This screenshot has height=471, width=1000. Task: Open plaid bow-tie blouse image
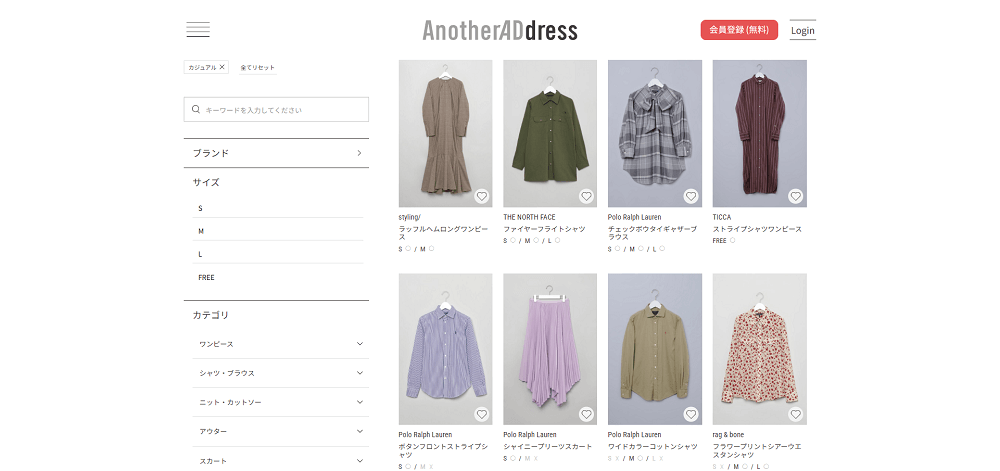point(655,133)
